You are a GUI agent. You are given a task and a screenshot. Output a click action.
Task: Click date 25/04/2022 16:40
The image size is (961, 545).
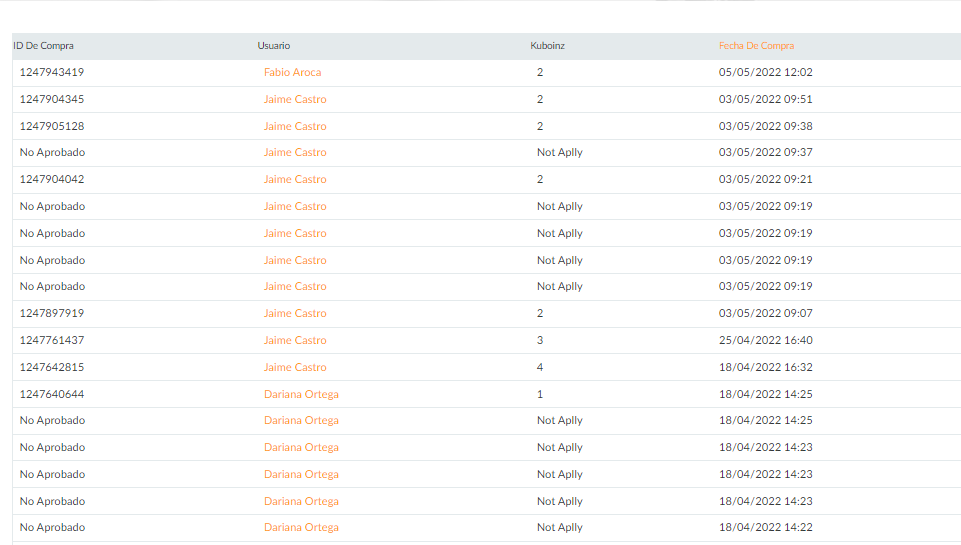tap(765, 340)
